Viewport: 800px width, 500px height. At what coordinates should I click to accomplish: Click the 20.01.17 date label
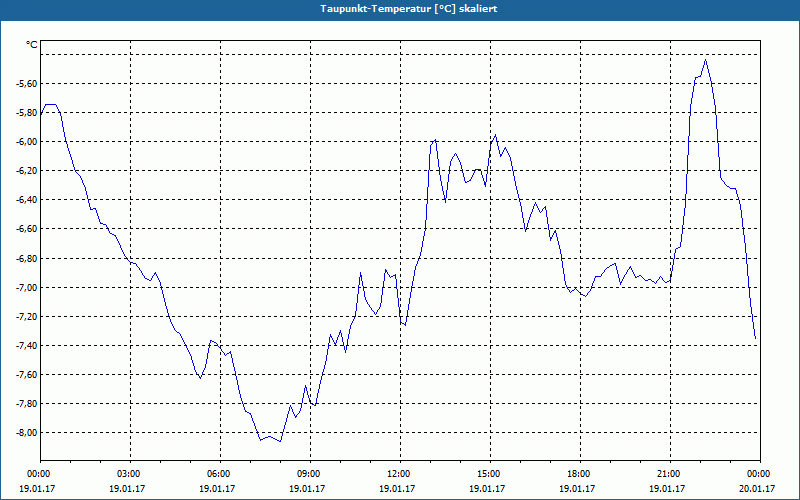click(x=757, y=488)
